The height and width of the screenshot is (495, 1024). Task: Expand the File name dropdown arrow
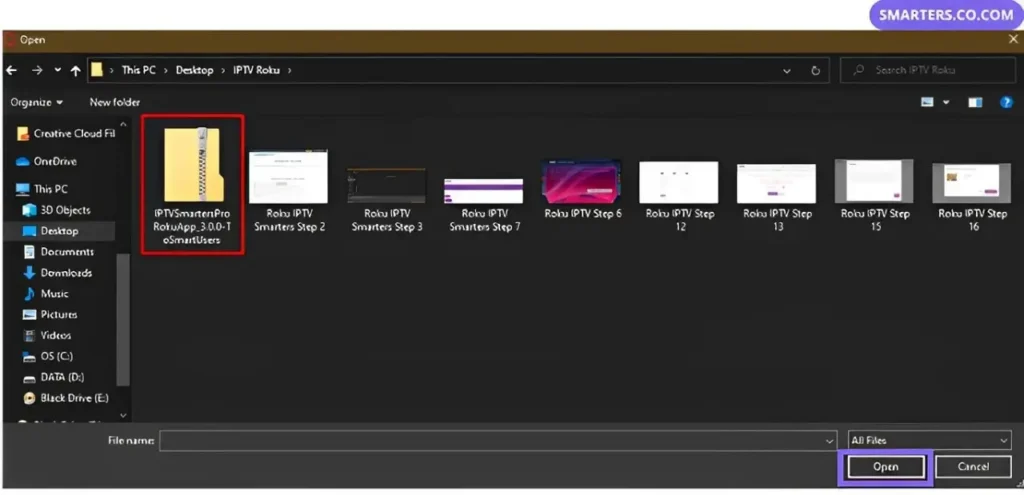click(x=830, y=441)
